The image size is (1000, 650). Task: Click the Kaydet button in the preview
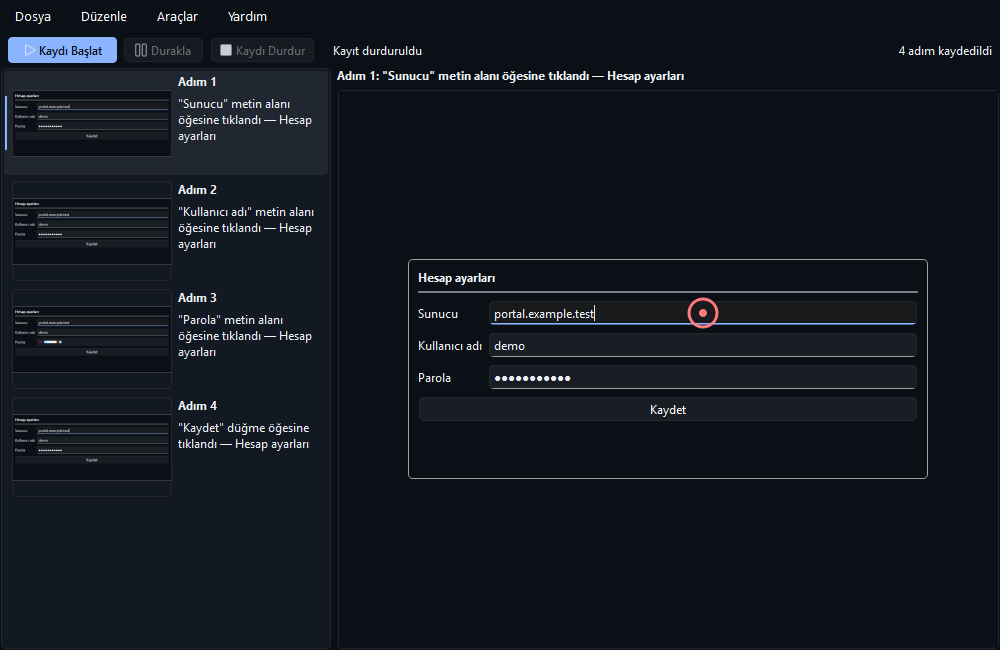tap(668, 410)
